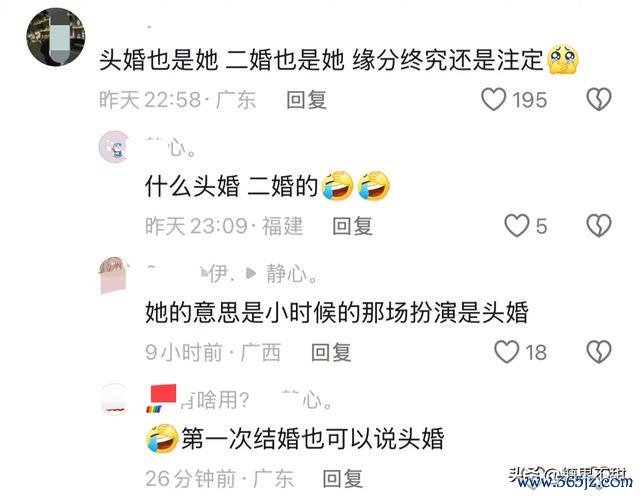
Task: Open avatar of the 广西 commenter
Action: pyautogui.click(x=114, y=275)
